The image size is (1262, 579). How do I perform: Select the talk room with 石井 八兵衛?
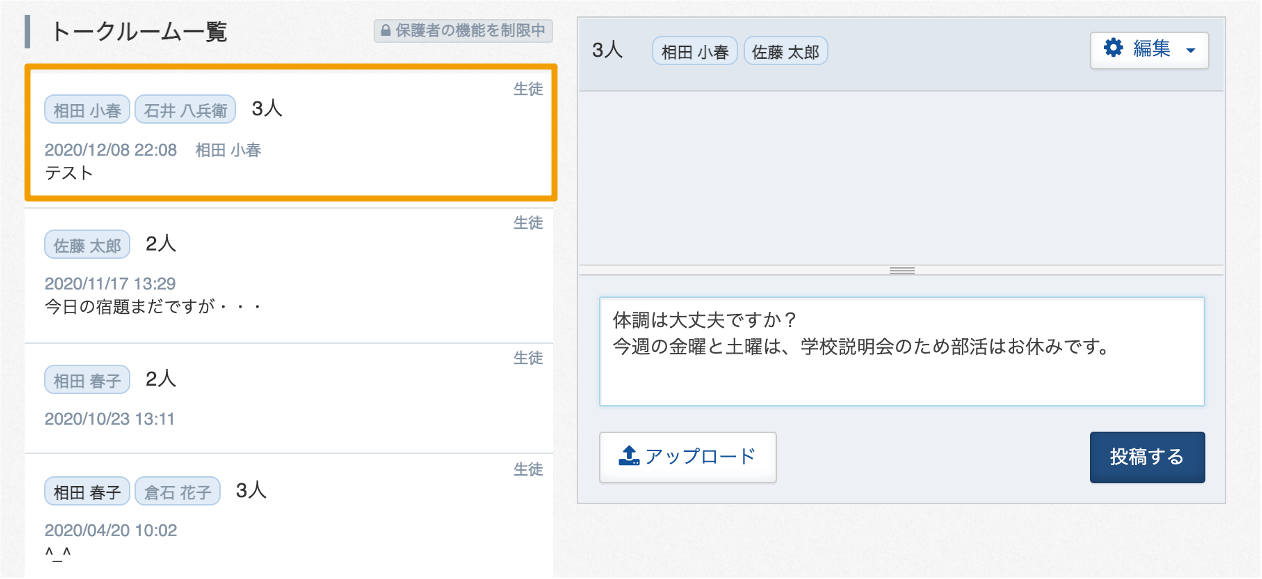pos(290,133)
